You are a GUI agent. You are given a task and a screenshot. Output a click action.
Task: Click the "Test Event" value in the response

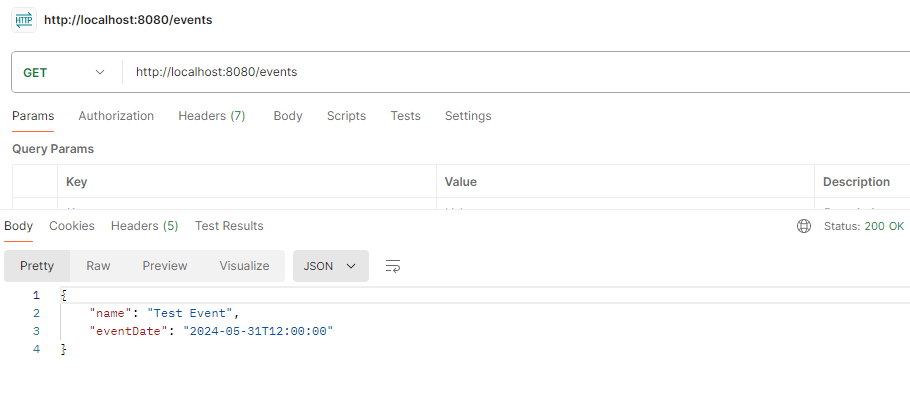[190, 314]
